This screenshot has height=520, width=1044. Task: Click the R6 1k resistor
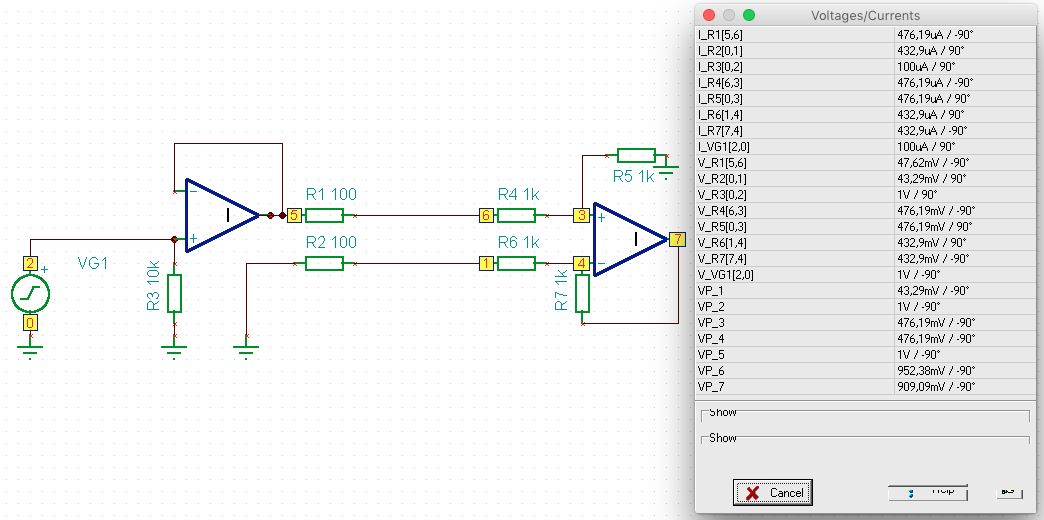(516, 263)
